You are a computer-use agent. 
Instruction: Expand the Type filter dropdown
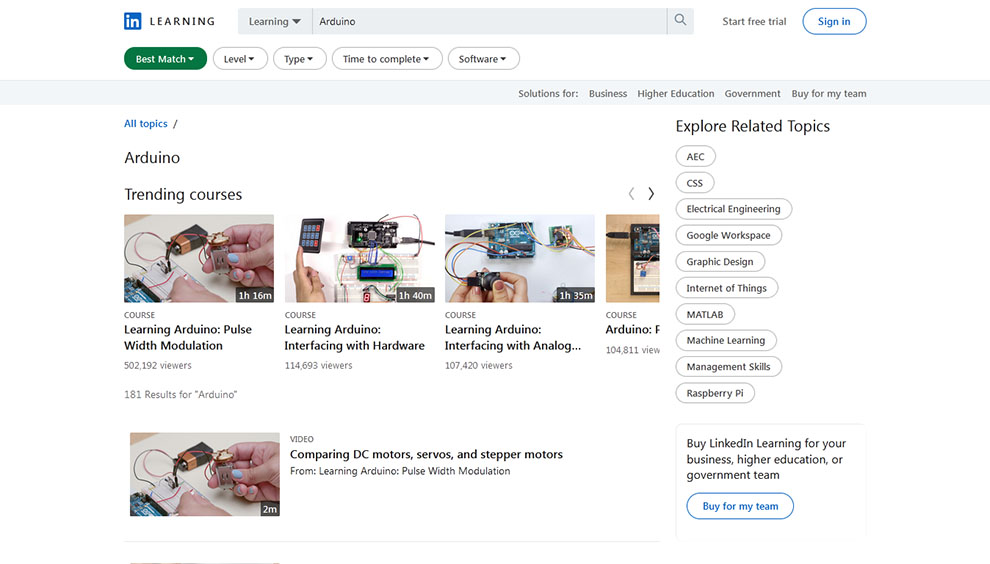pyautogui.click(x=298, y=59)
